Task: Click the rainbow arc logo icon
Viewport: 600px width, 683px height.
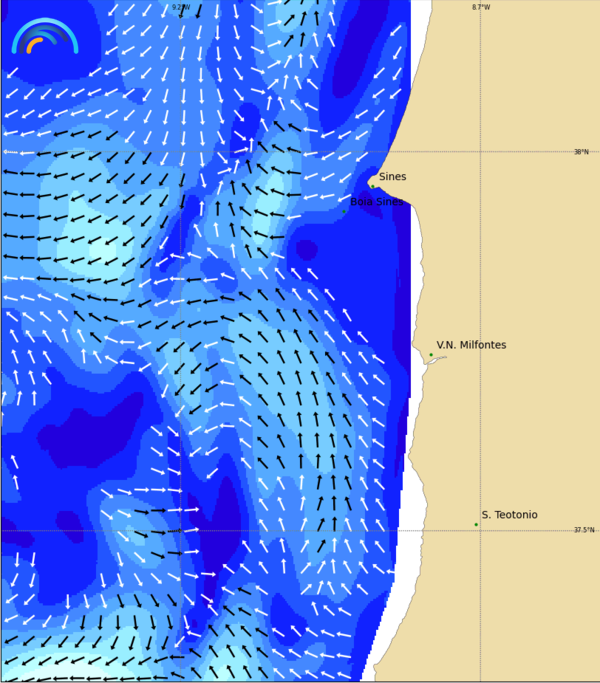Action: [44, 36]
